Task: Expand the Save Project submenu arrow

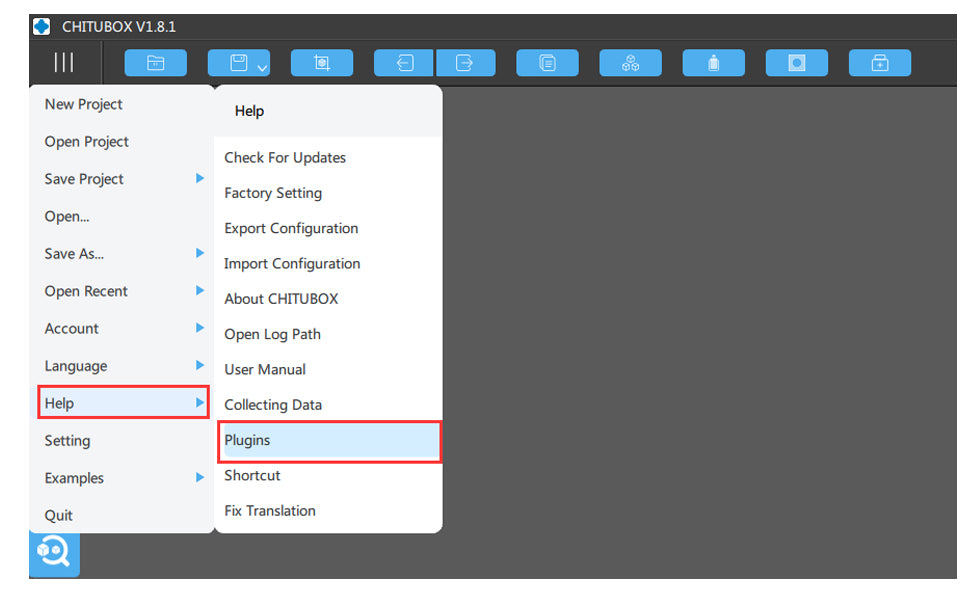Action: point(200,178)
